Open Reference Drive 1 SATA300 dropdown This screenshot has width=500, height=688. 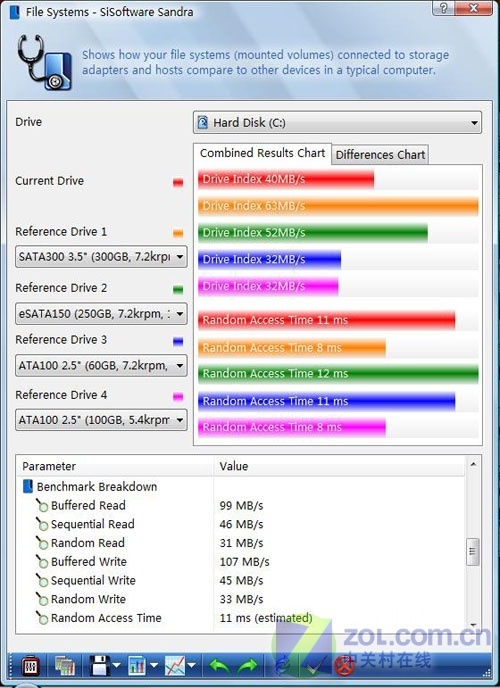pyautogui.click(x=101, y=257)
